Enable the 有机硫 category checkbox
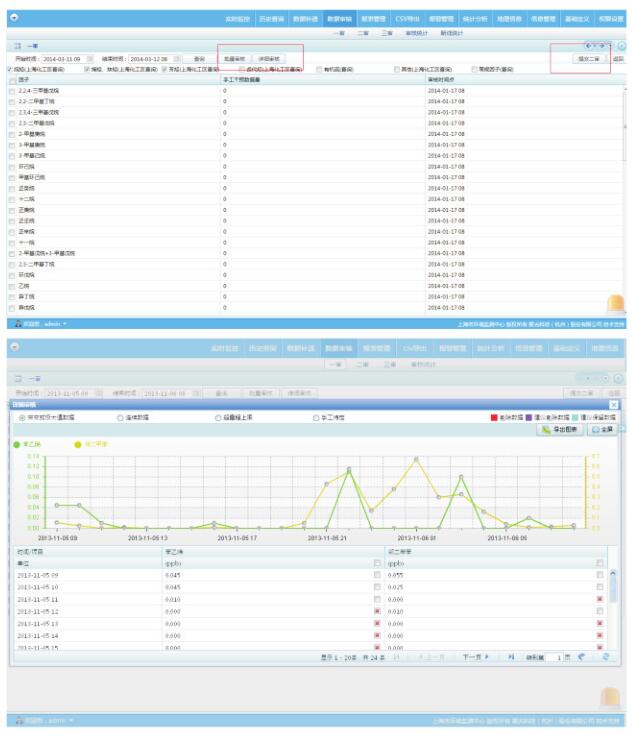This screenshot has height=738, width=632. tap(319, 69)
